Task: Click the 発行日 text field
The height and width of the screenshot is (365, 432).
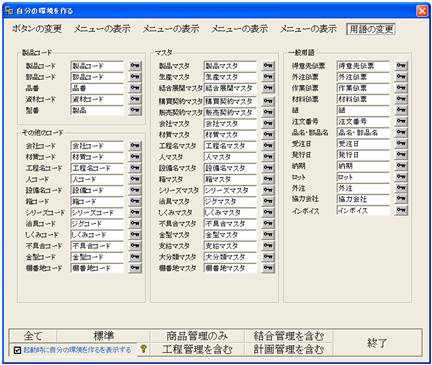Action: pos(363,155)
